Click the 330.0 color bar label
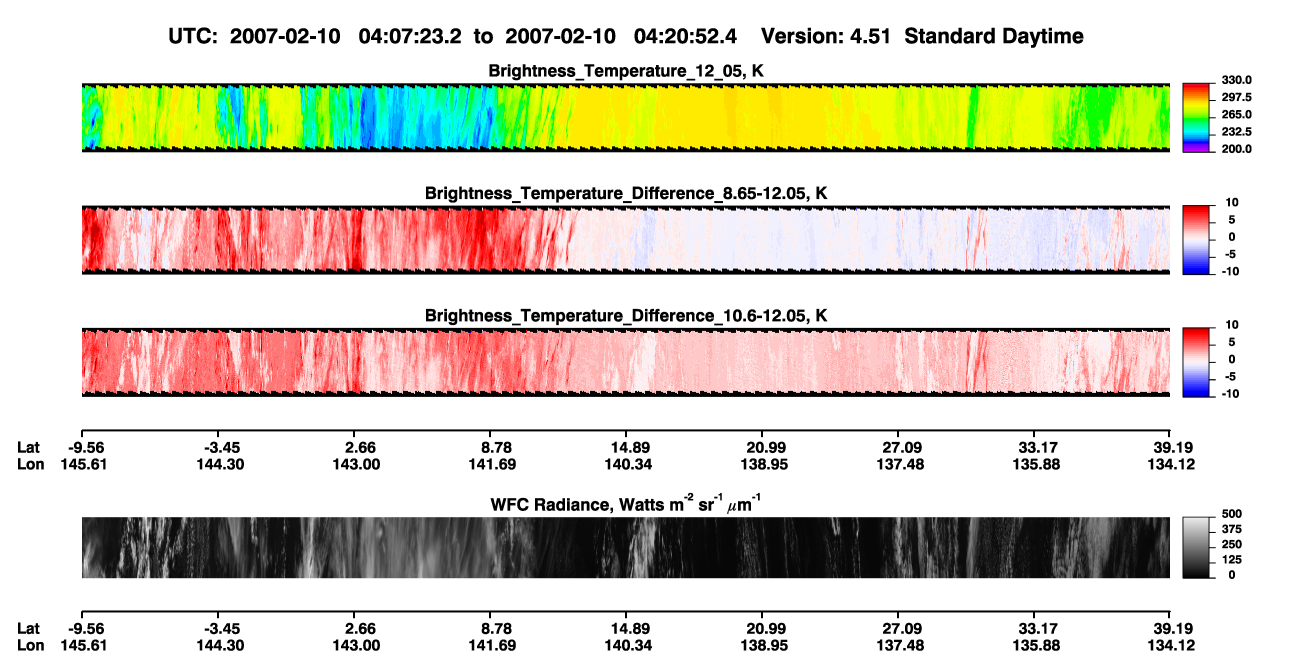This screenshot has width=1300, height=667. (x=1236, y=80)
